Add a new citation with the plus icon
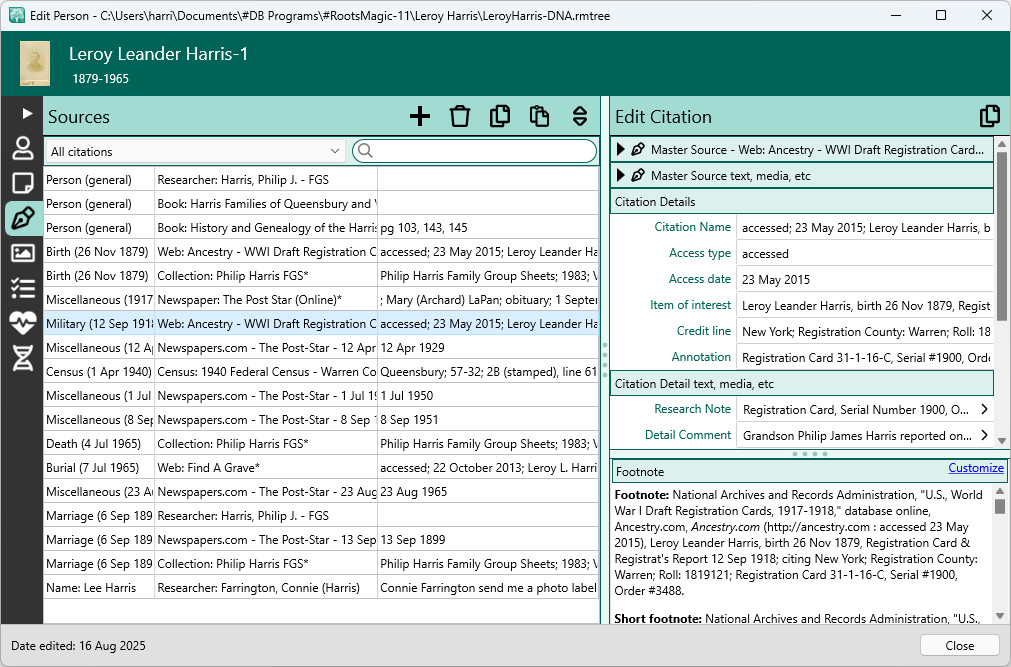Viewport: 1011px width, 667px height. click(x=420, y=116)
